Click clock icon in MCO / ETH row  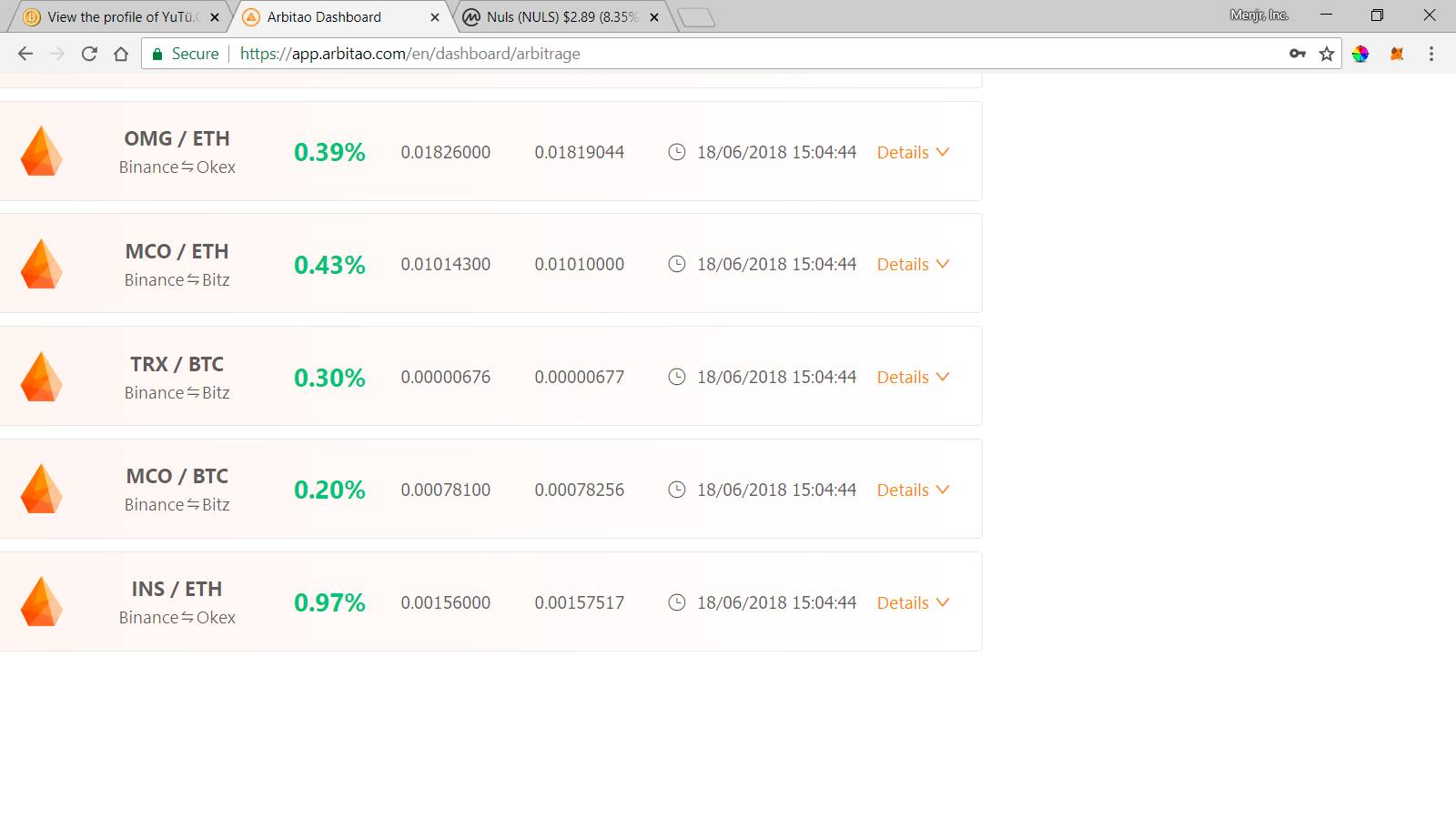click(677, 264)
